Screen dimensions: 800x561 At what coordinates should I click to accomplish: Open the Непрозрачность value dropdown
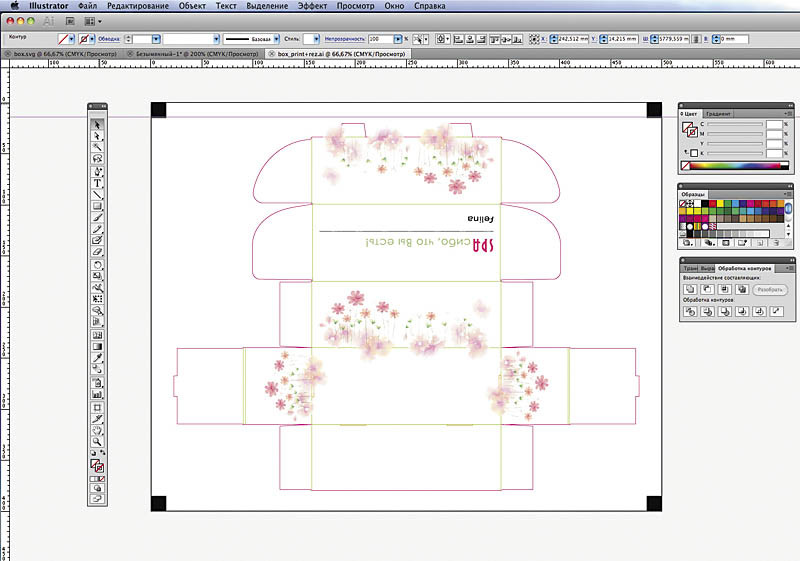(x=397, y=38)
